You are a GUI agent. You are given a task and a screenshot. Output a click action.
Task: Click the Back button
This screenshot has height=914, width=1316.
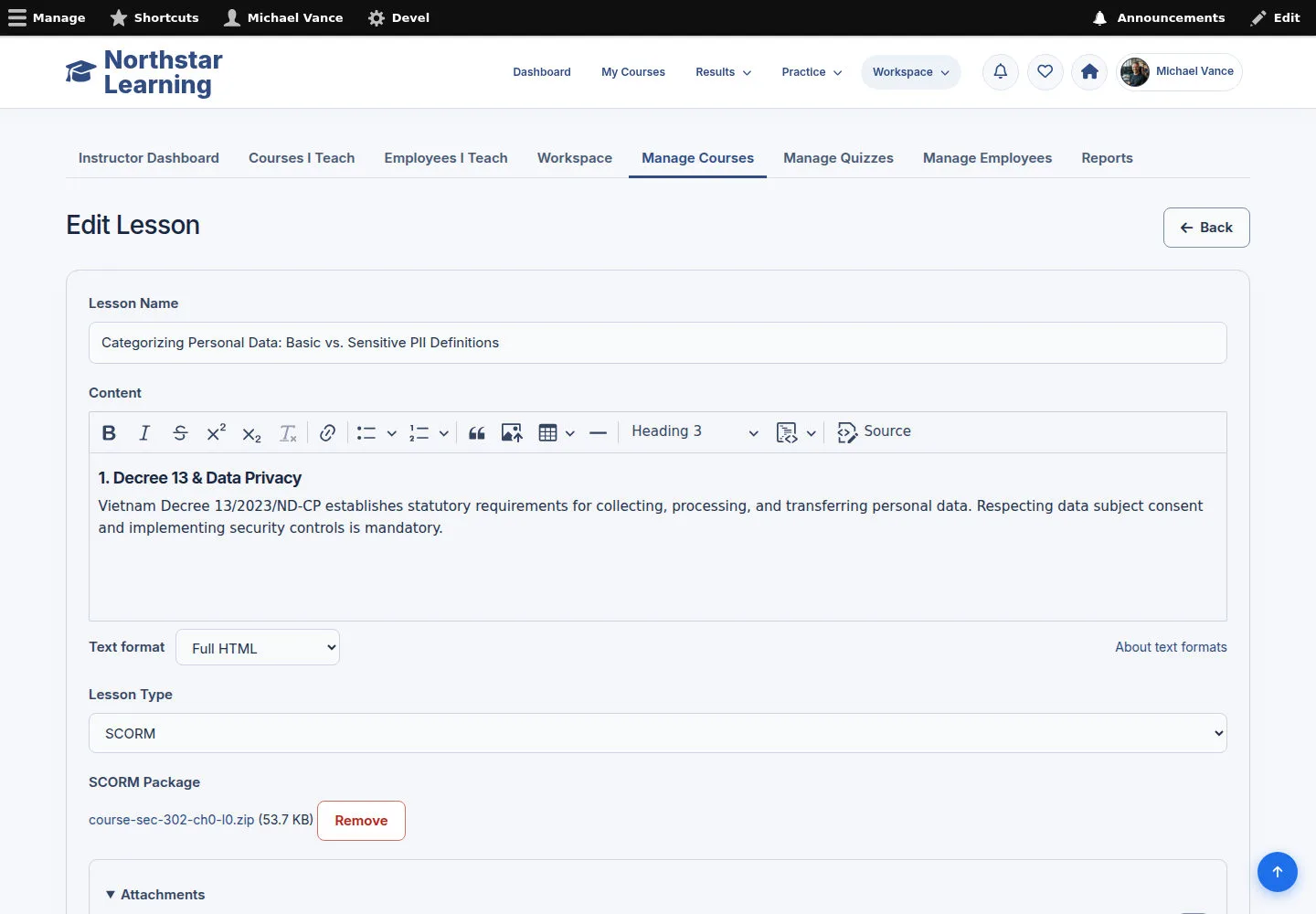pyautogui.click(x=1206, y=228)
